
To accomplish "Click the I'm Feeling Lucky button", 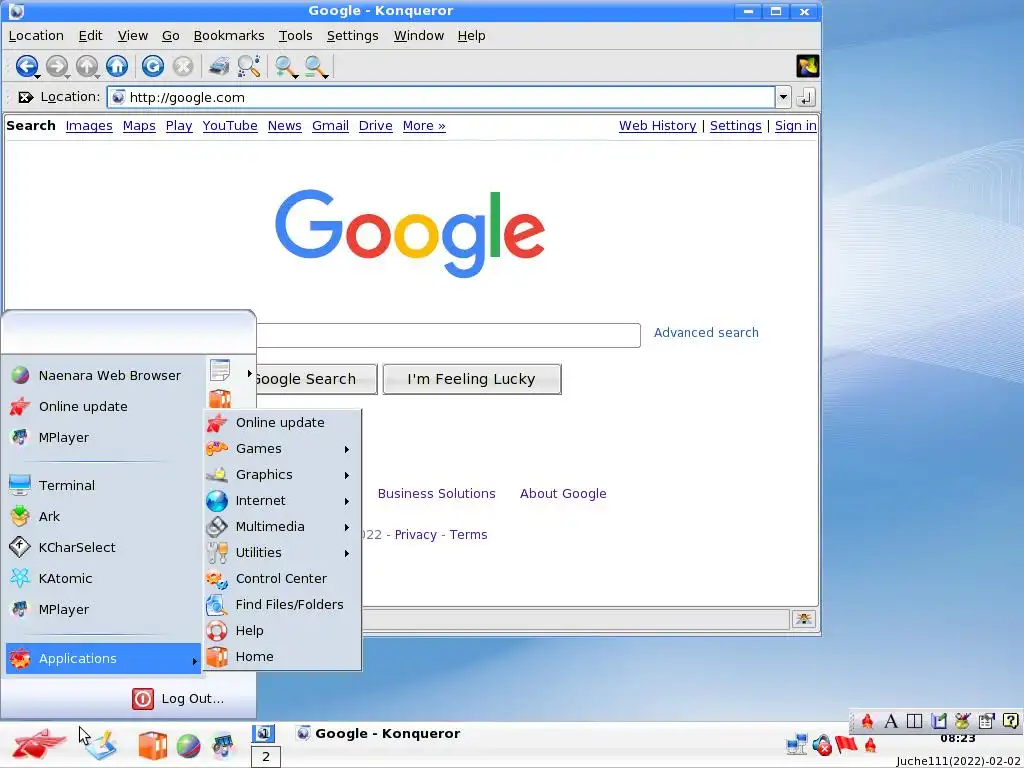I will 472,379.
